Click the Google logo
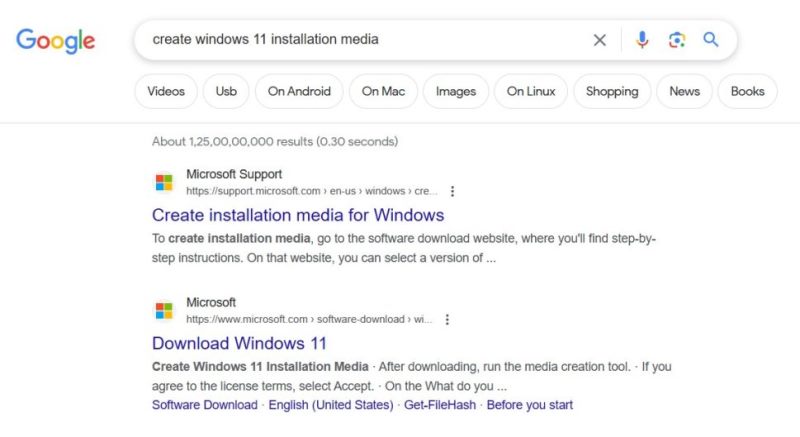This screenshot has height=437, width=800. click(55, 41)
